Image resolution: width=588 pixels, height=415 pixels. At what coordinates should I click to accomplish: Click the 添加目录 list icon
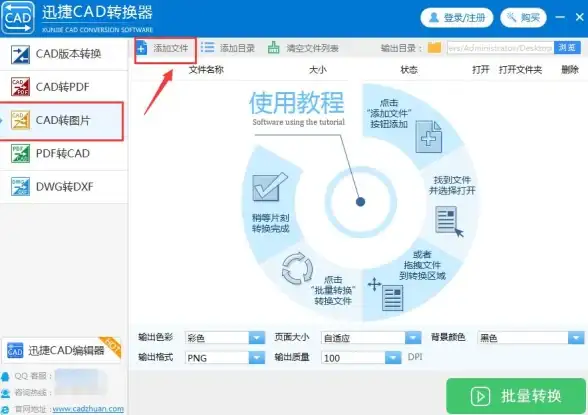pyautogui.click(x=207, y=48)
